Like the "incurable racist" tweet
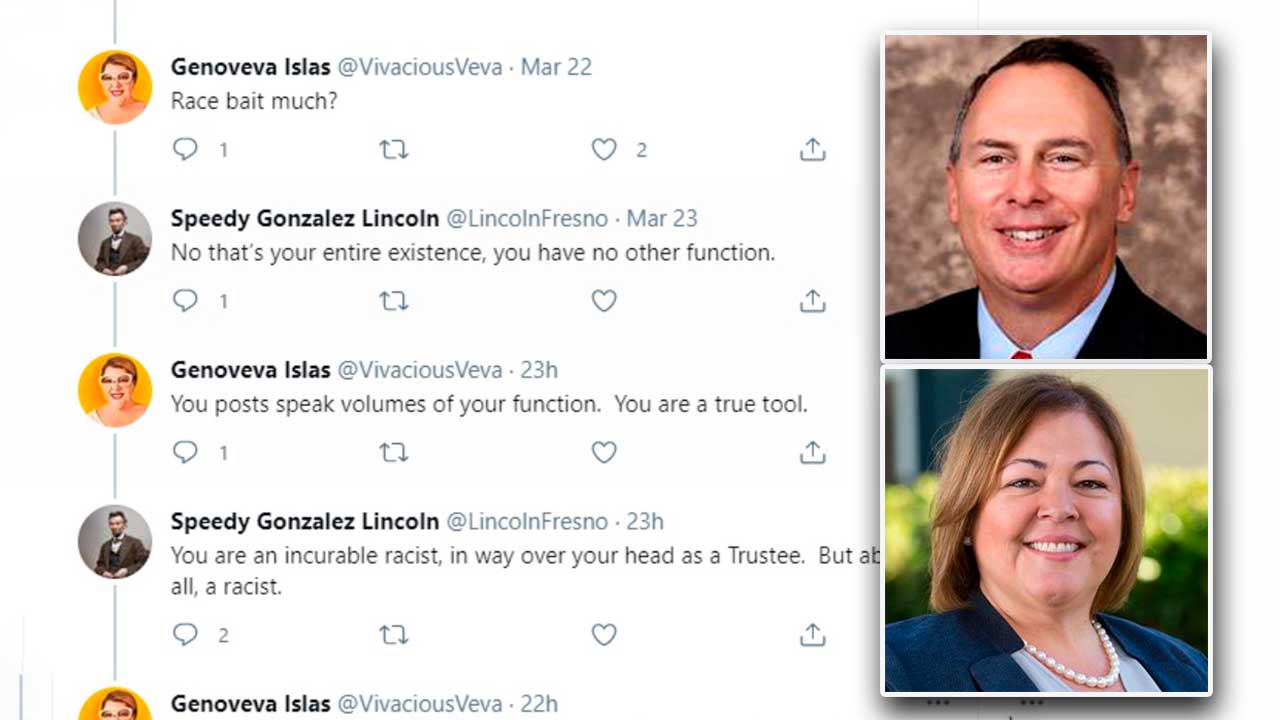 [604, 634]
